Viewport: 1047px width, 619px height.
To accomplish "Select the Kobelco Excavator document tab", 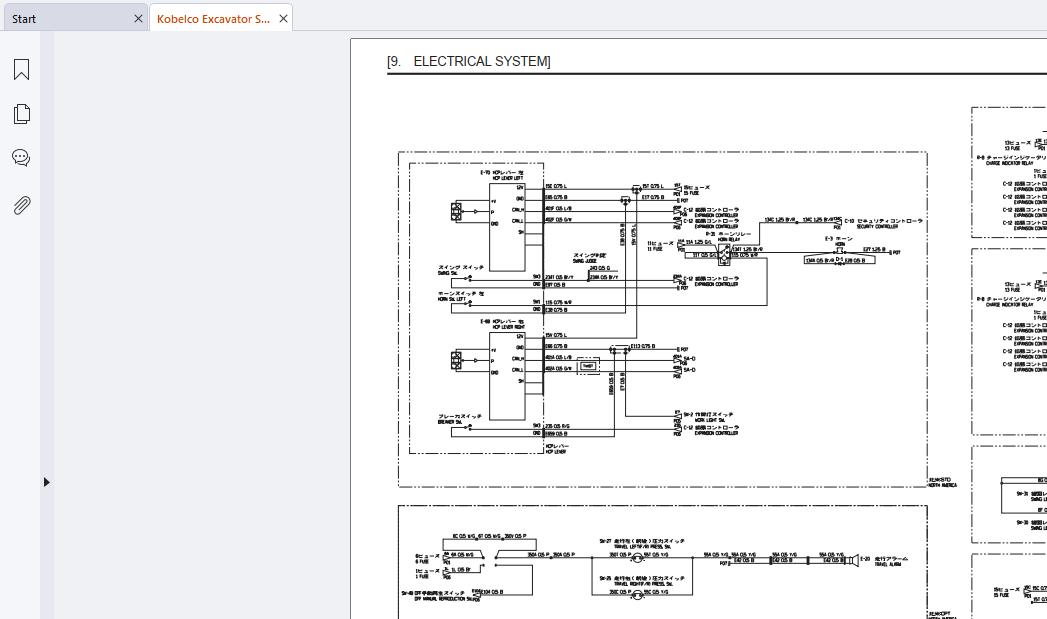I will [x=214, y=19].
